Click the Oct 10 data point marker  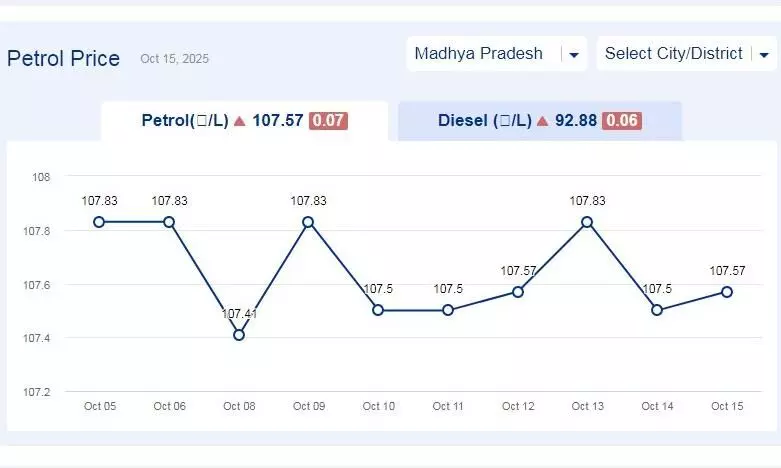tap(378, 310)
